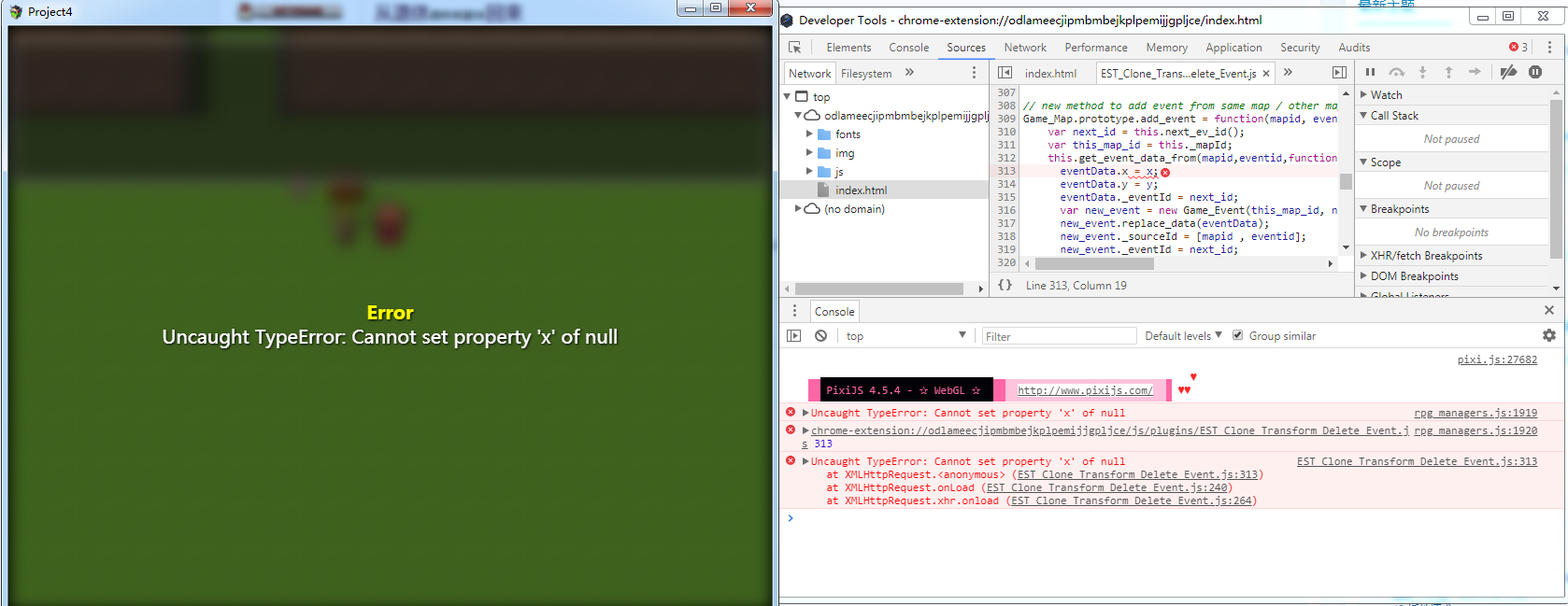Viewport: 1568px width, 606px height.
Task: Pretty print the source with braces icon
Action: [x=1005, y=285]
